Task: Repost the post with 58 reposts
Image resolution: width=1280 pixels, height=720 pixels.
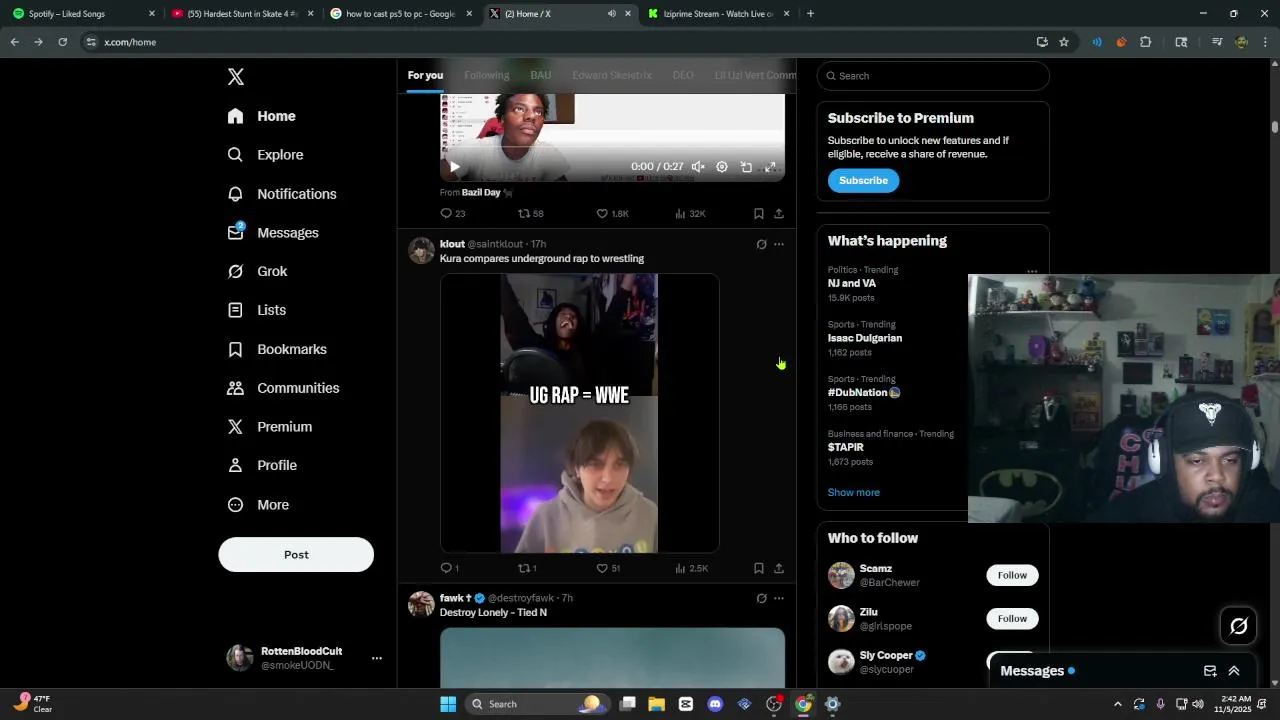Action: [531, 214]
